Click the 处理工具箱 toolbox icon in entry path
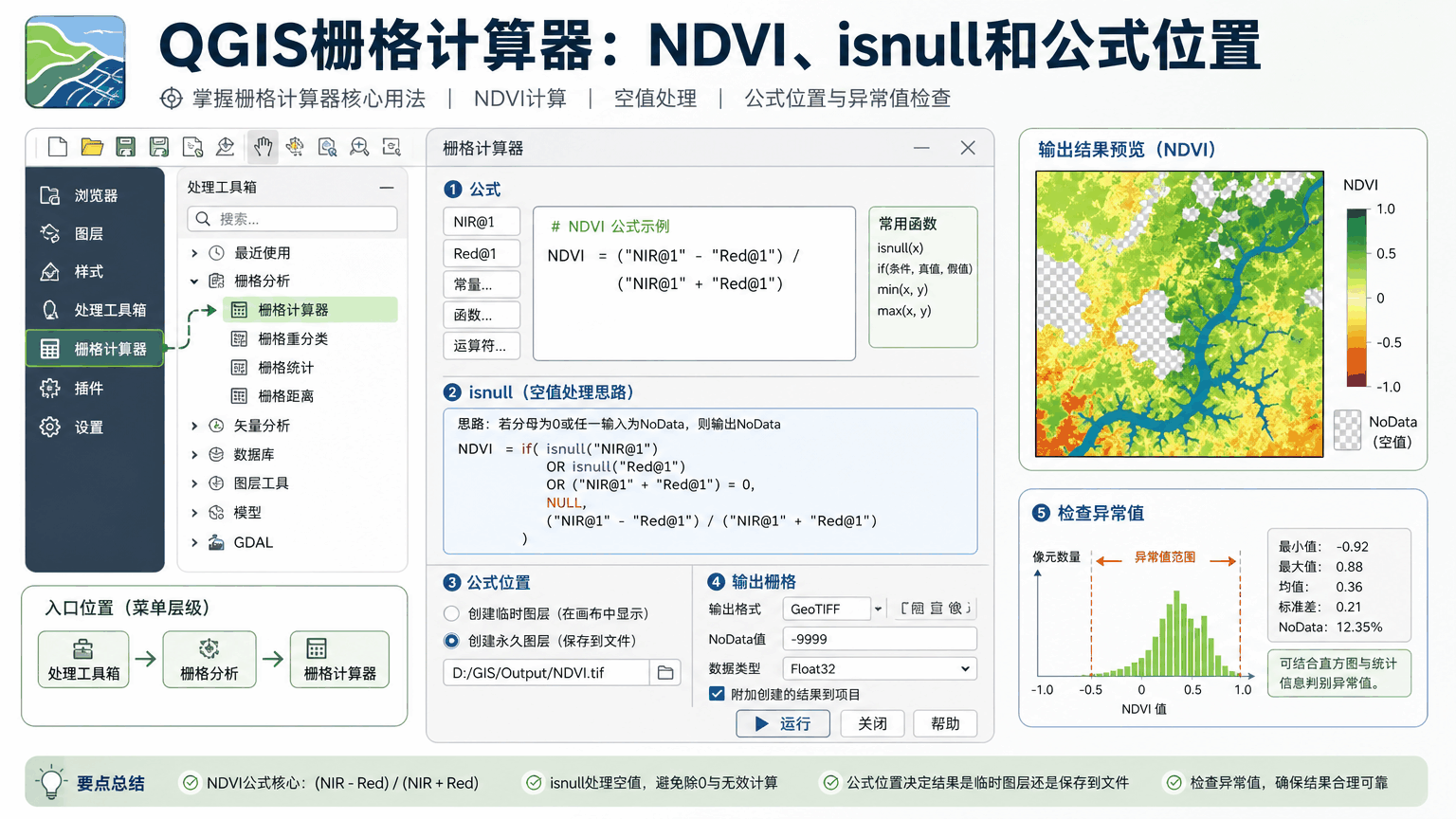This screenshot has height=819, width=1456. coord(83,649)
